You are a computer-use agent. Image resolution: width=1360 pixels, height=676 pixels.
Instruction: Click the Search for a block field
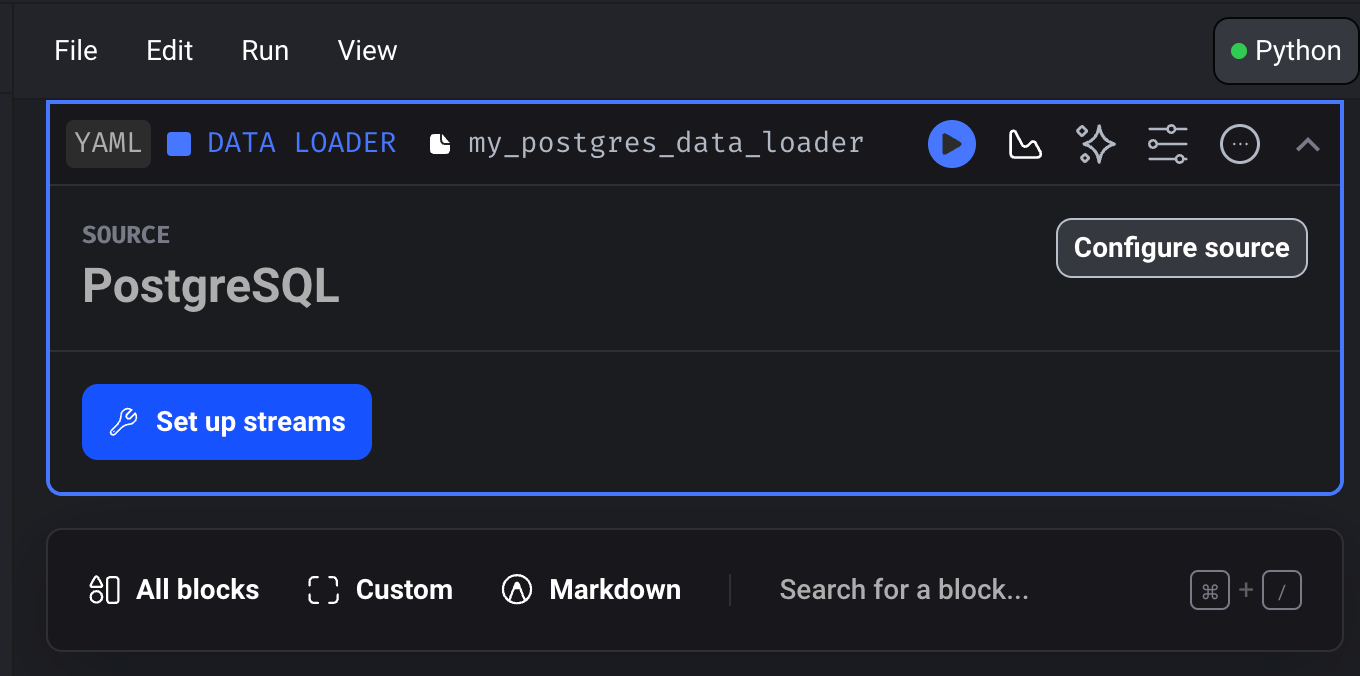(x=903, y=590)
